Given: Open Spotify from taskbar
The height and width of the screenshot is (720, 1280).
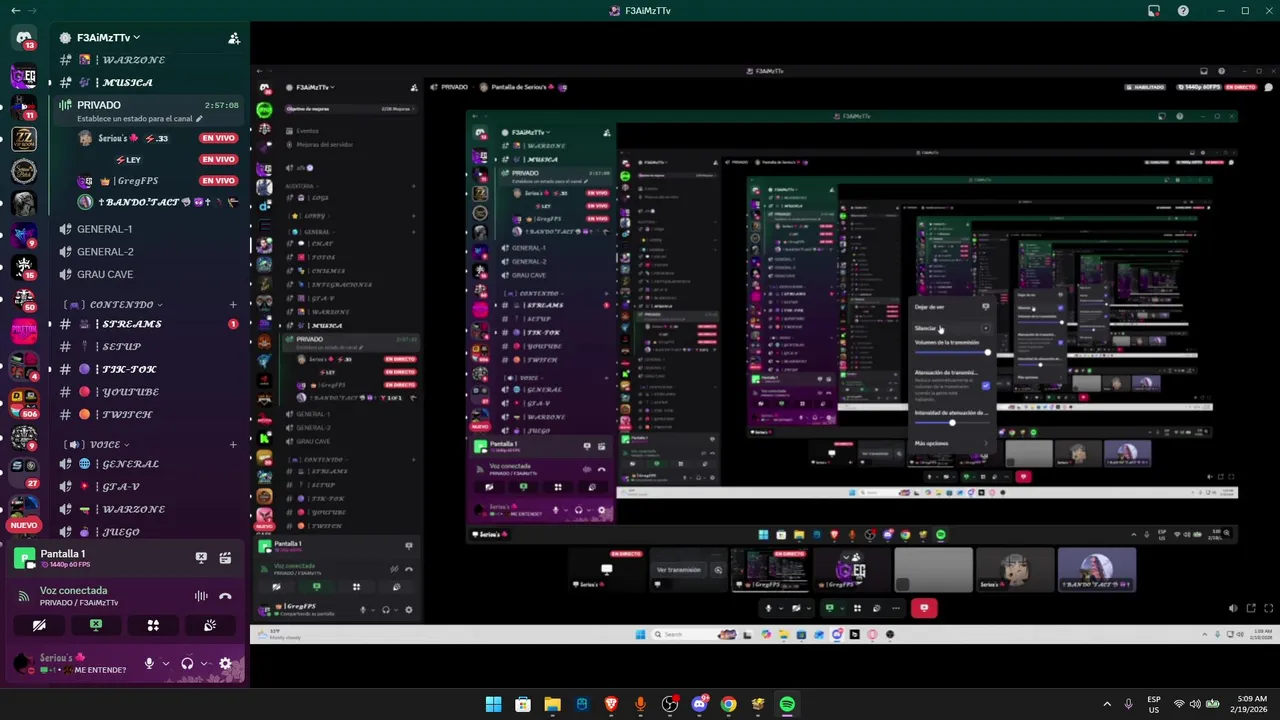Looking at the screenshot, I should 787,705.
